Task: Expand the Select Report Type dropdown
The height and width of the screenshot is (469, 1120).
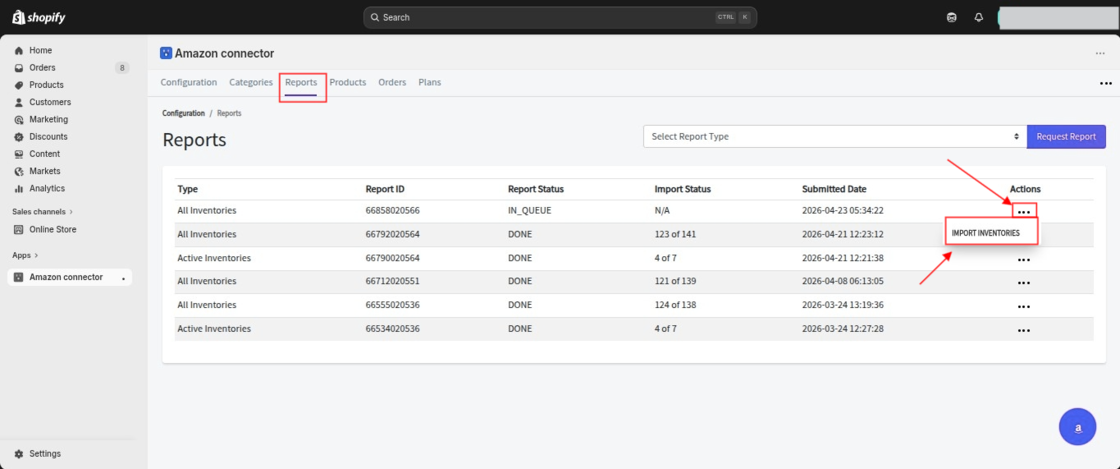Action: (834, 137)
